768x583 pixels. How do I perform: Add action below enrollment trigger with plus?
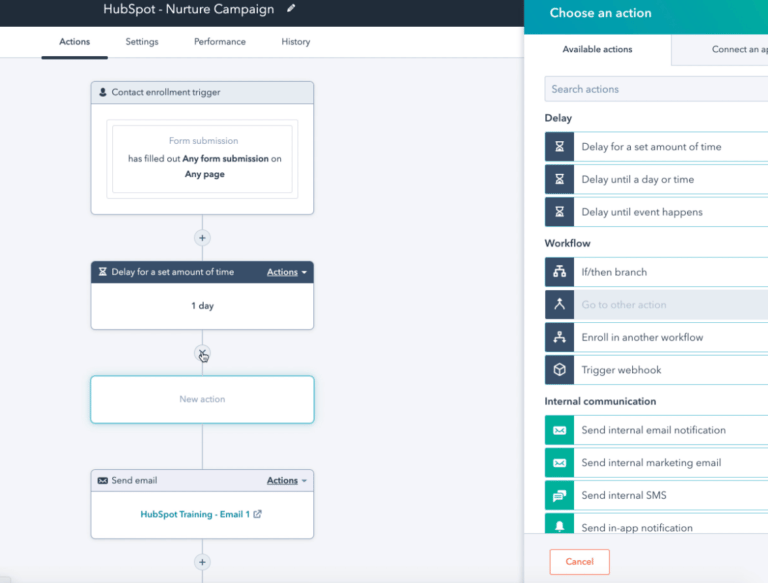click(x=202, y=238)
